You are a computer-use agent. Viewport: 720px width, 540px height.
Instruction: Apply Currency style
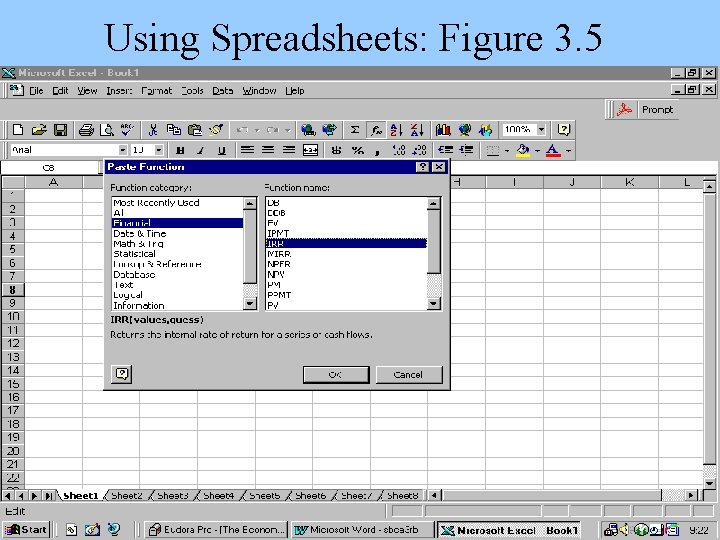point(337,150)
